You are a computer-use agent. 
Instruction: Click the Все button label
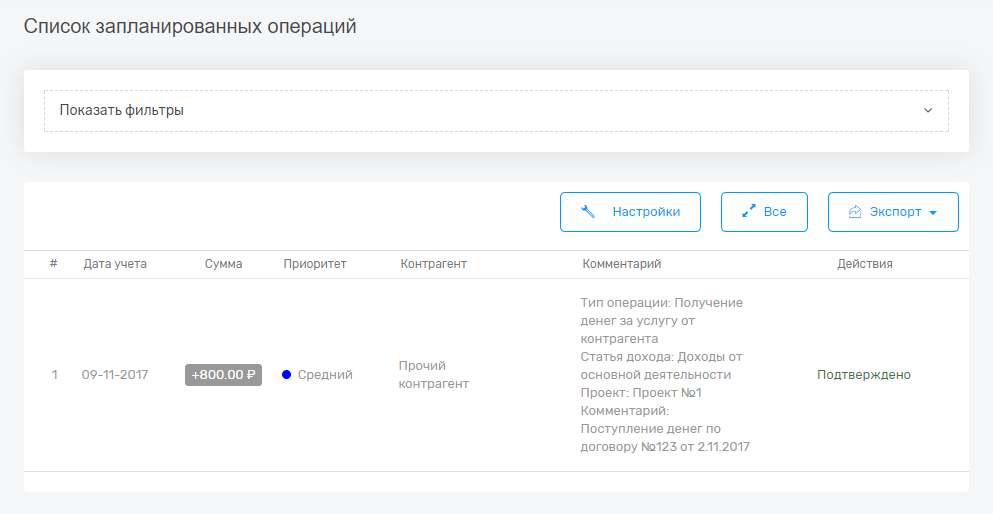pyautogui.click(x=775, y=212)
